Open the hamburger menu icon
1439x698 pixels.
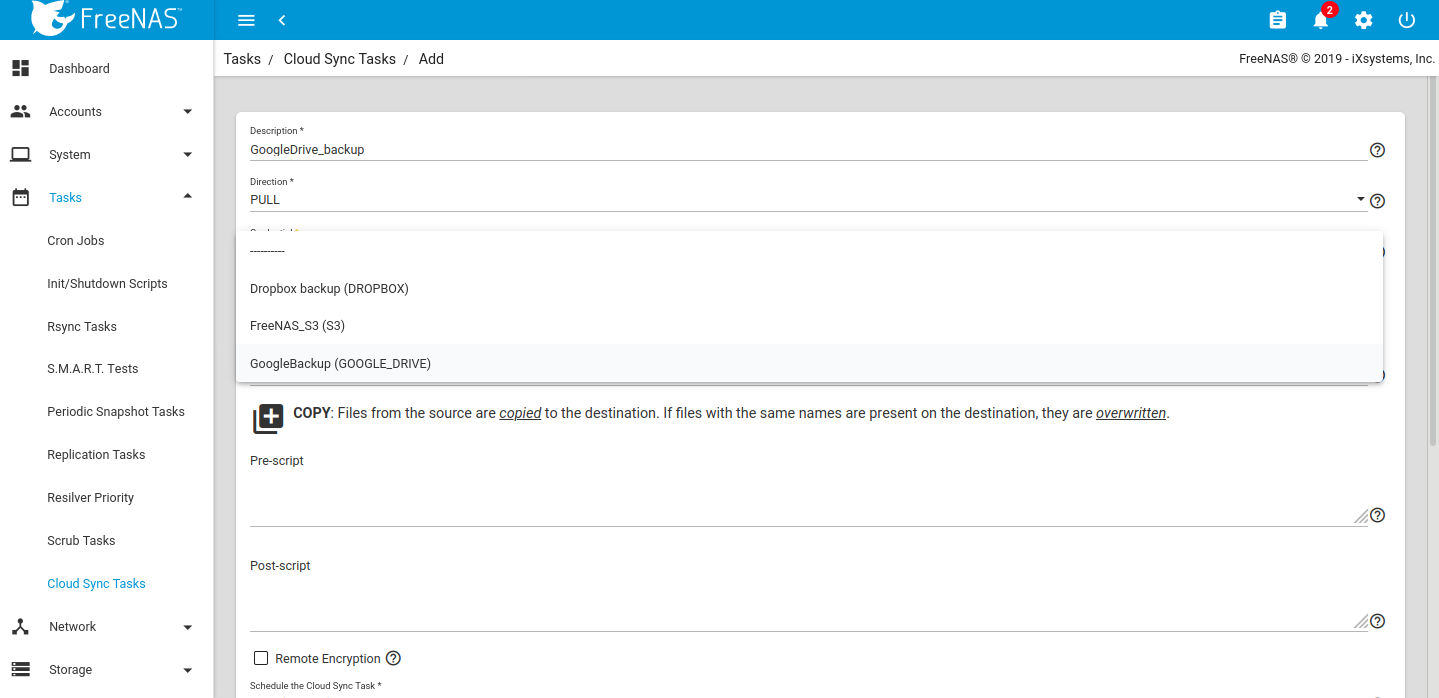[x=246, y=20]
